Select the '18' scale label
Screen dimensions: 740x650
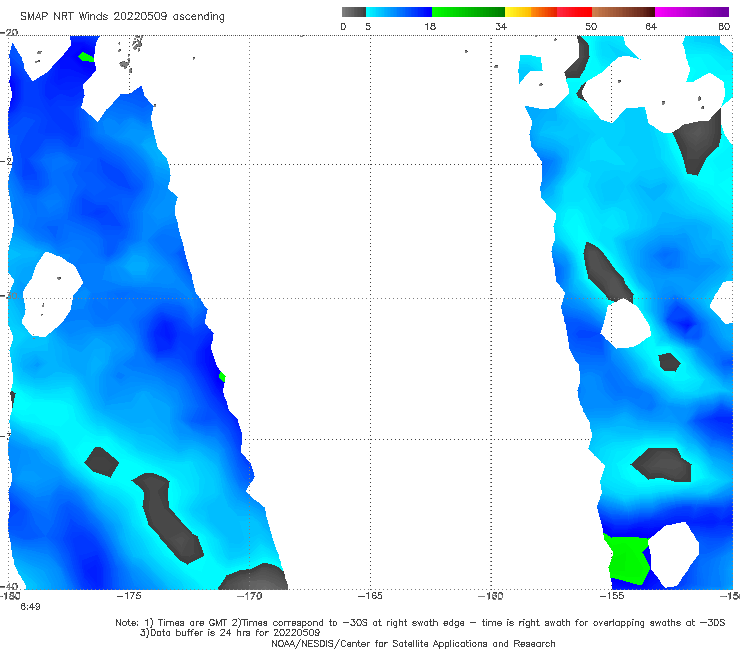430,26
